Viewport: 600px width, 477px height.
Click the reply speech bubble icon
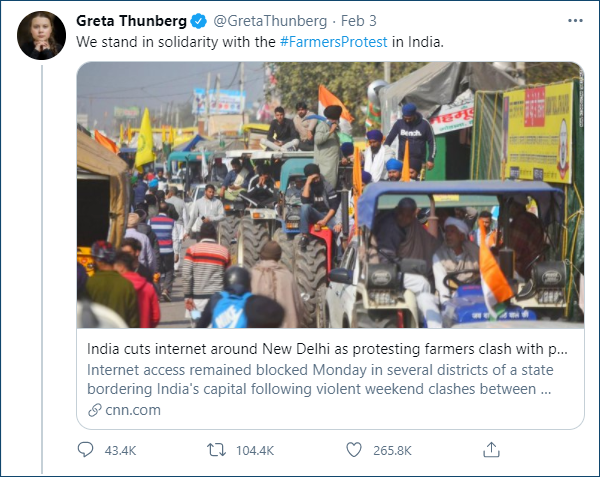pos(85,450)
